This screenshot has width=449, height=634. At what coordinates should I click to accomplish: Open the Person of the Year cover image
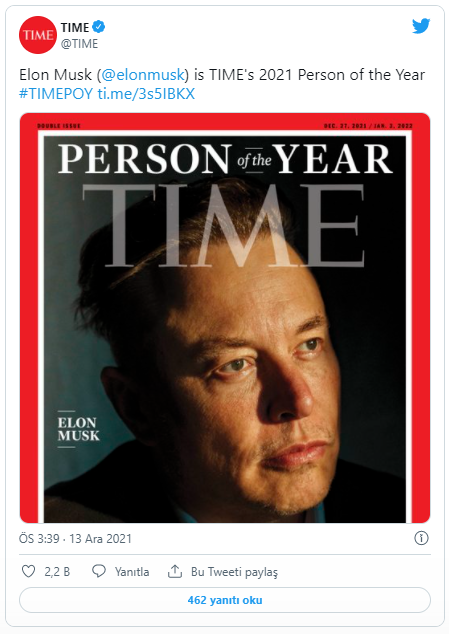[225, 318]
